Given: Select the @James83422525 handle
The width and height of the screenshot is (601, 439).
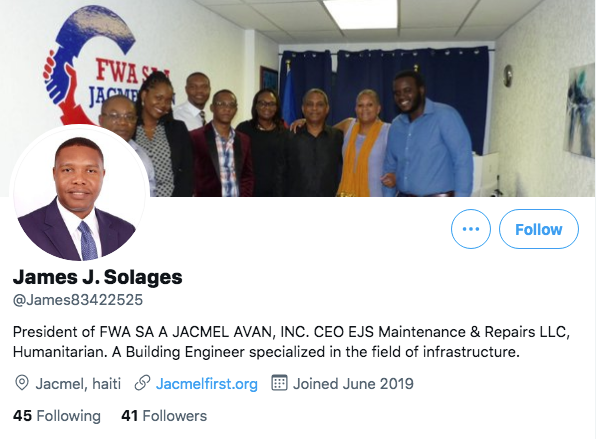Looking at the screenshot, I should tap(78, 300).
